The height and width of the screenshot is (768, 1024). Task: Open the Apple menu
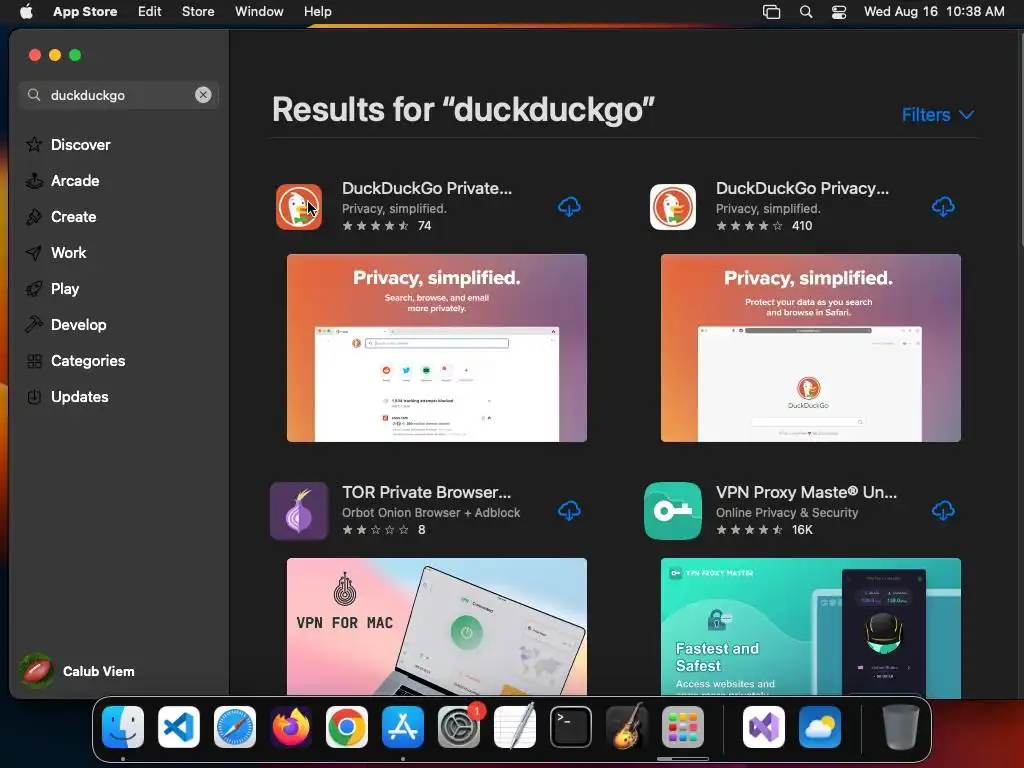coord(26,12)
